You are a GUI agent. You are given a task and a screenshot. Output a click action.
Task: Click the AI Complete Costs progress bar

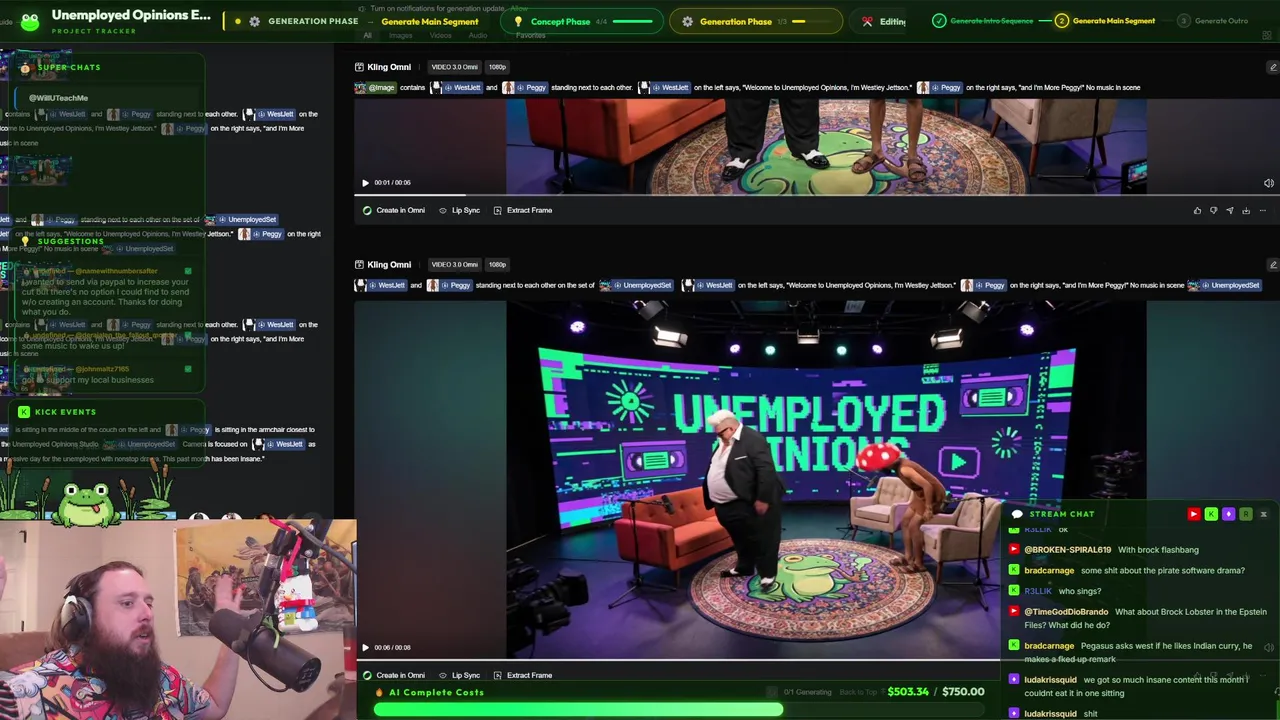tap(679, 709)
